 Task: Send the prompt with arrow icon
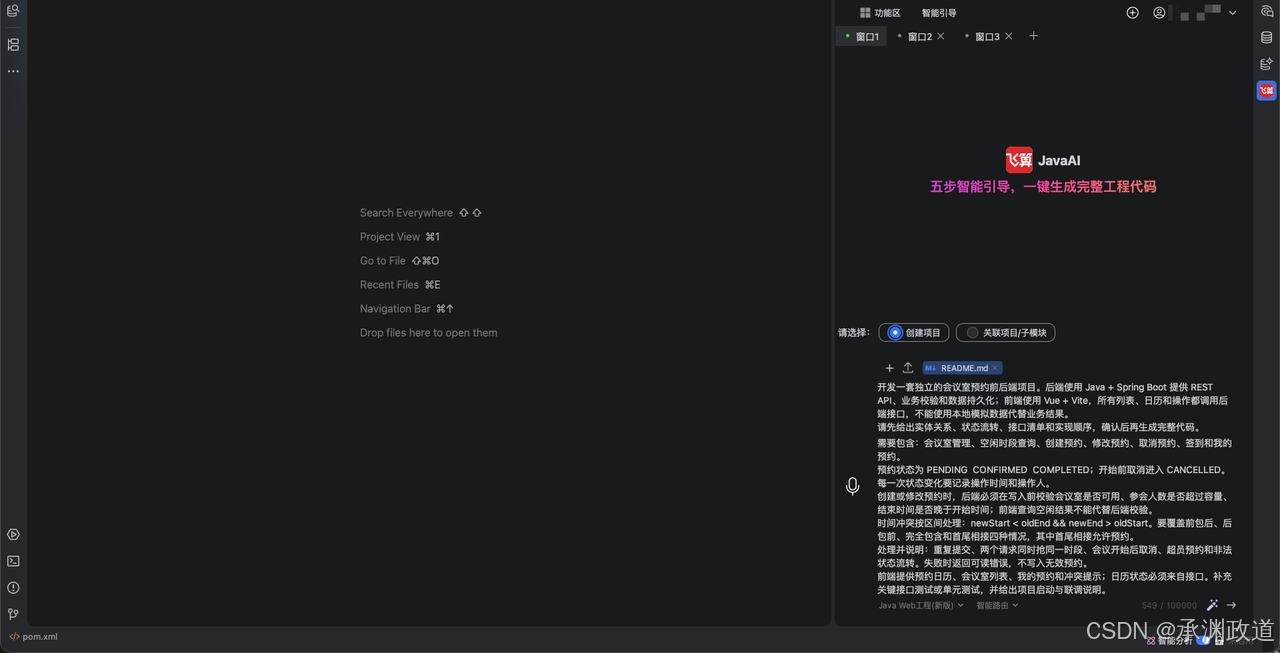click(x=1232, y=605)
